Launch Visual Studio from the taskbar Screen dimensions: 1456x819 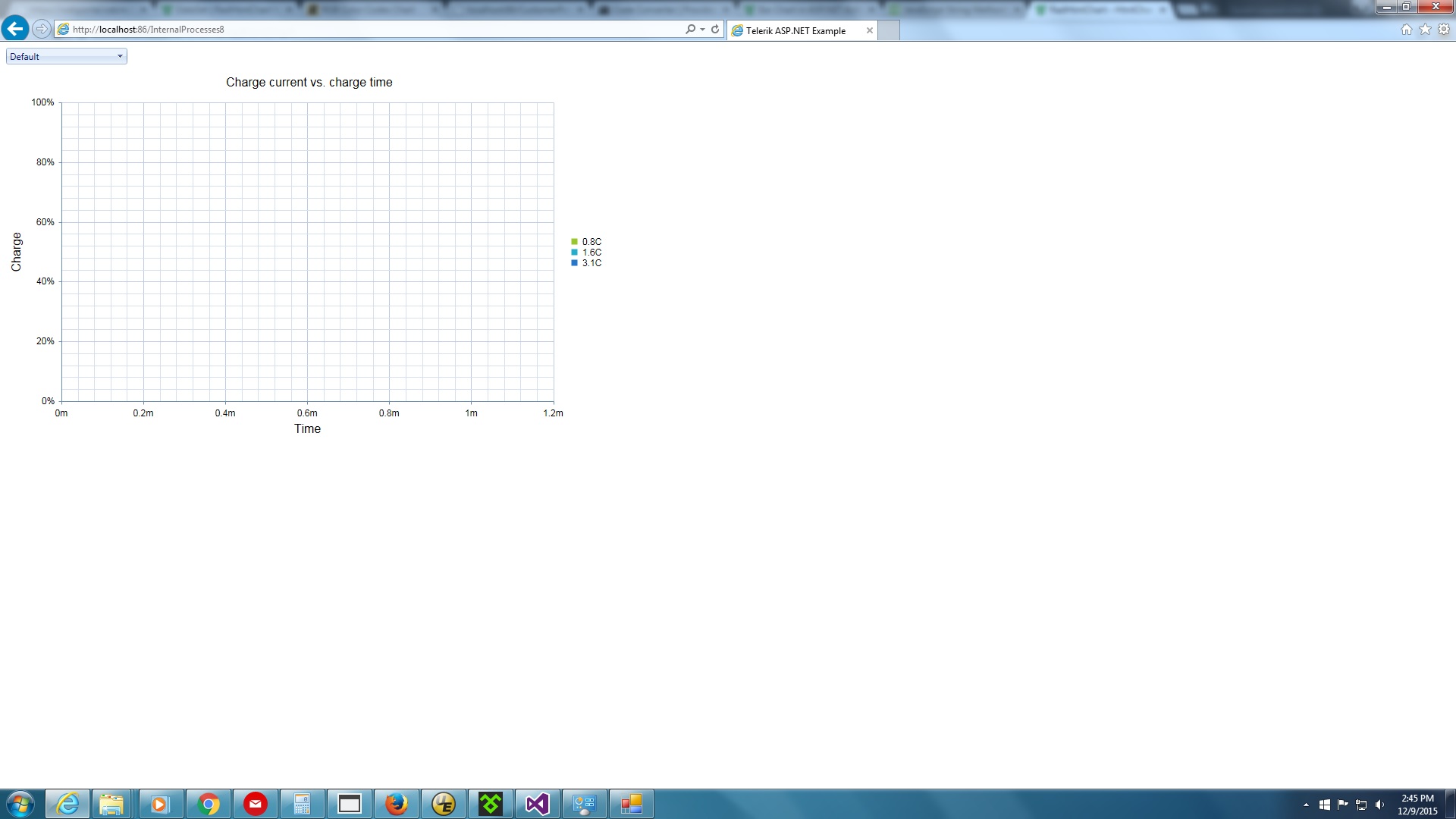tap(537, 804)
